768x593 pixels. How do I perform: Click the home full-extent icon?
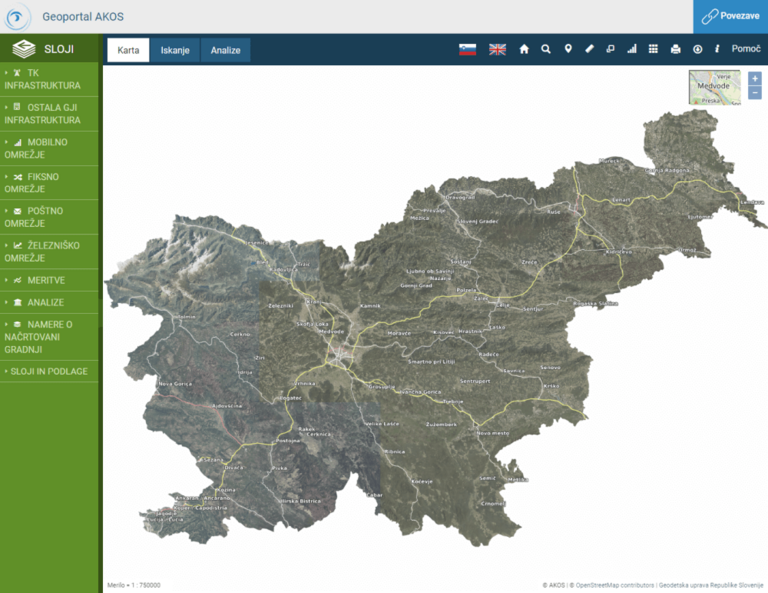pyautogui.click(x=524, y=49)
